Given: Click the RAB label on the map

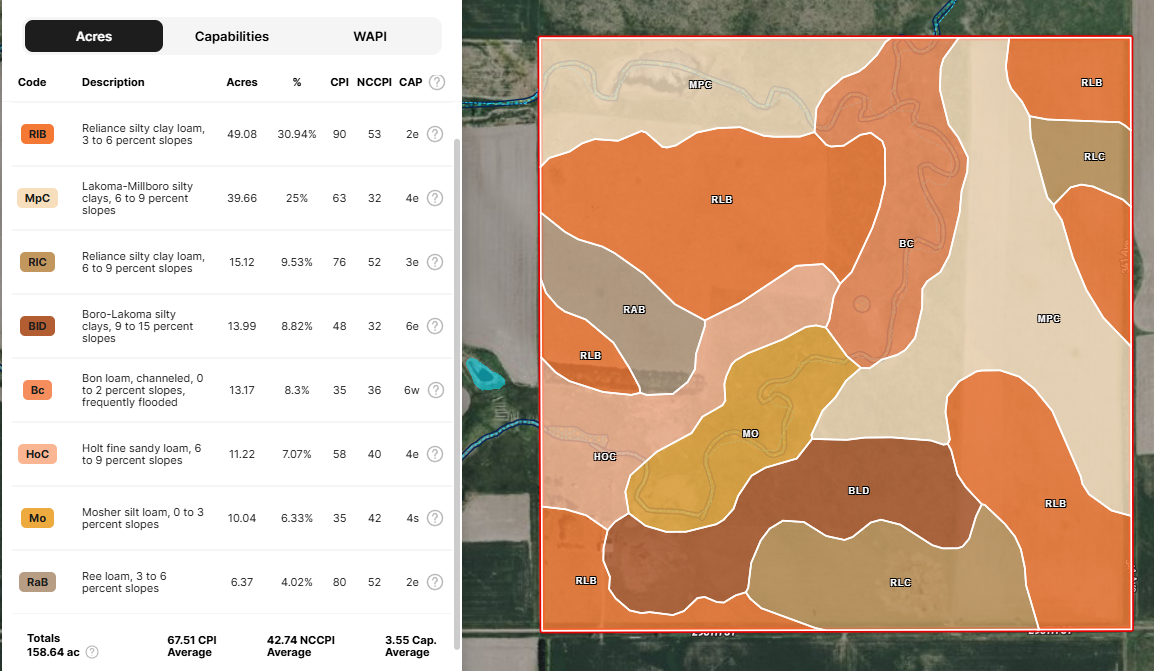Looking at the screenshot, I should click(634, 310).
